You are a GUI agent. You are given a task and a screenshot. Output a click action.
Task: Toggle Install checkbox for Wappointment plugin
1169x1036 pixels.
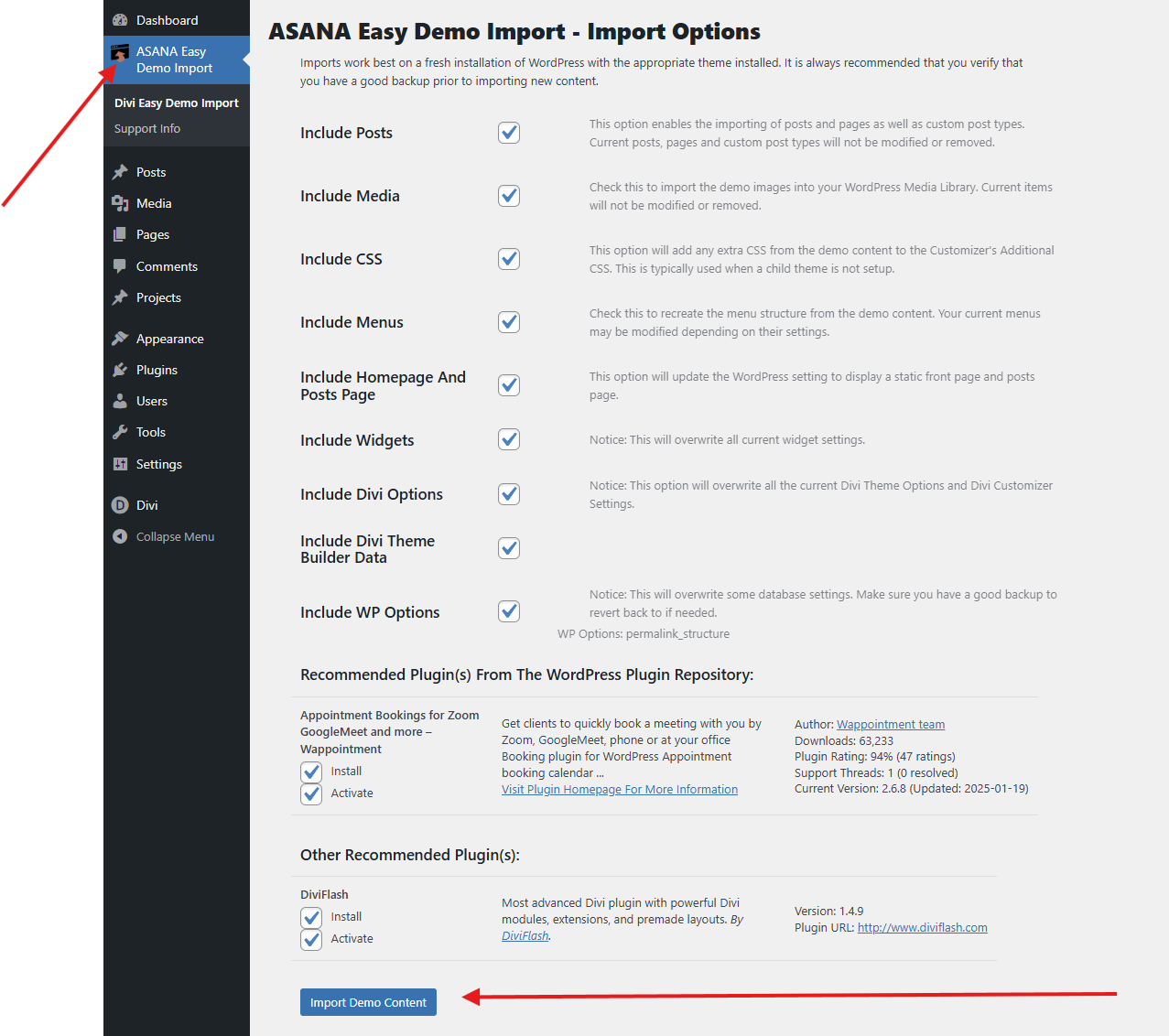coord(311,772)
